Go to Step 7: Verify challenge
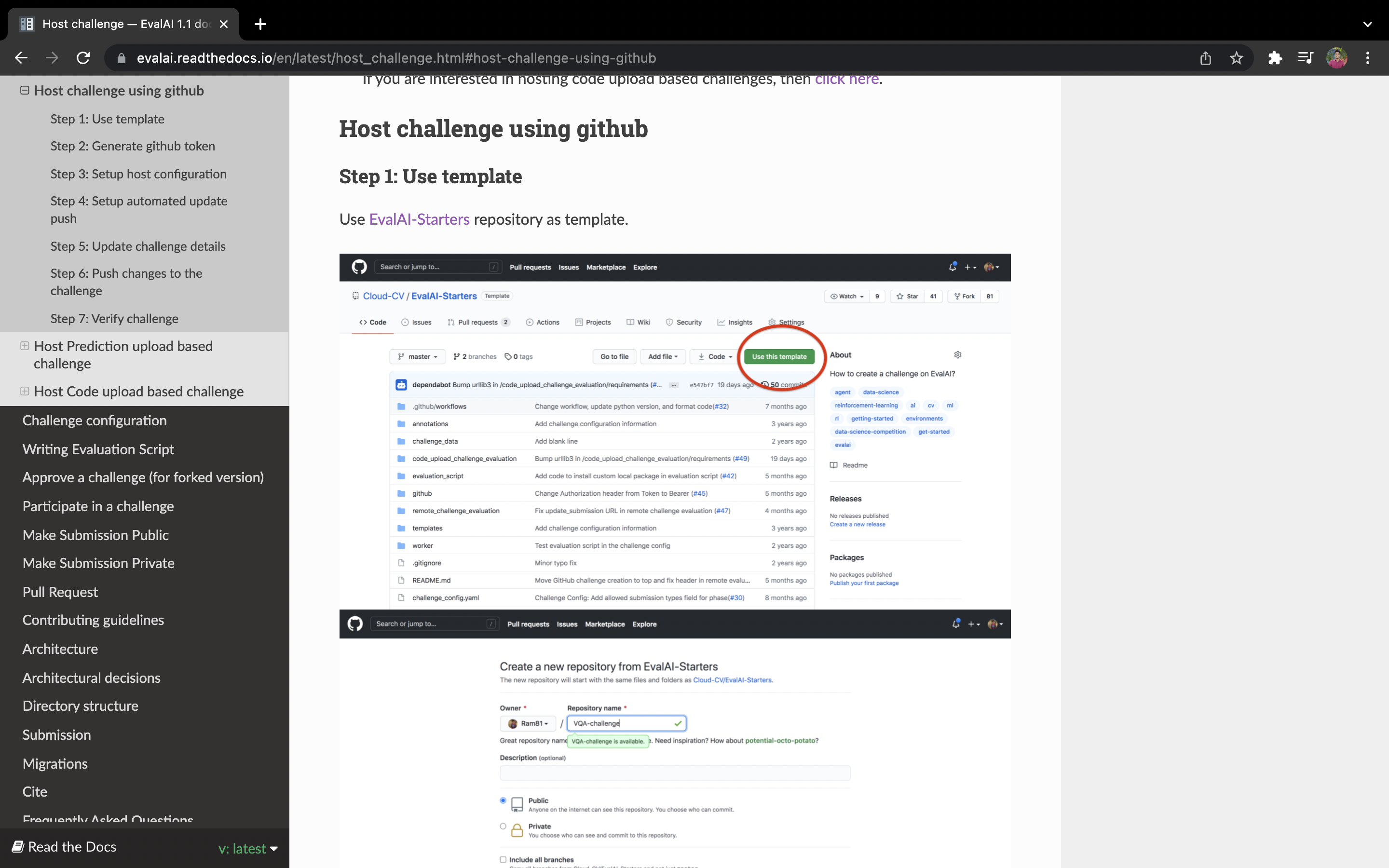This screenshot has width=1389, height=868. 114,318
